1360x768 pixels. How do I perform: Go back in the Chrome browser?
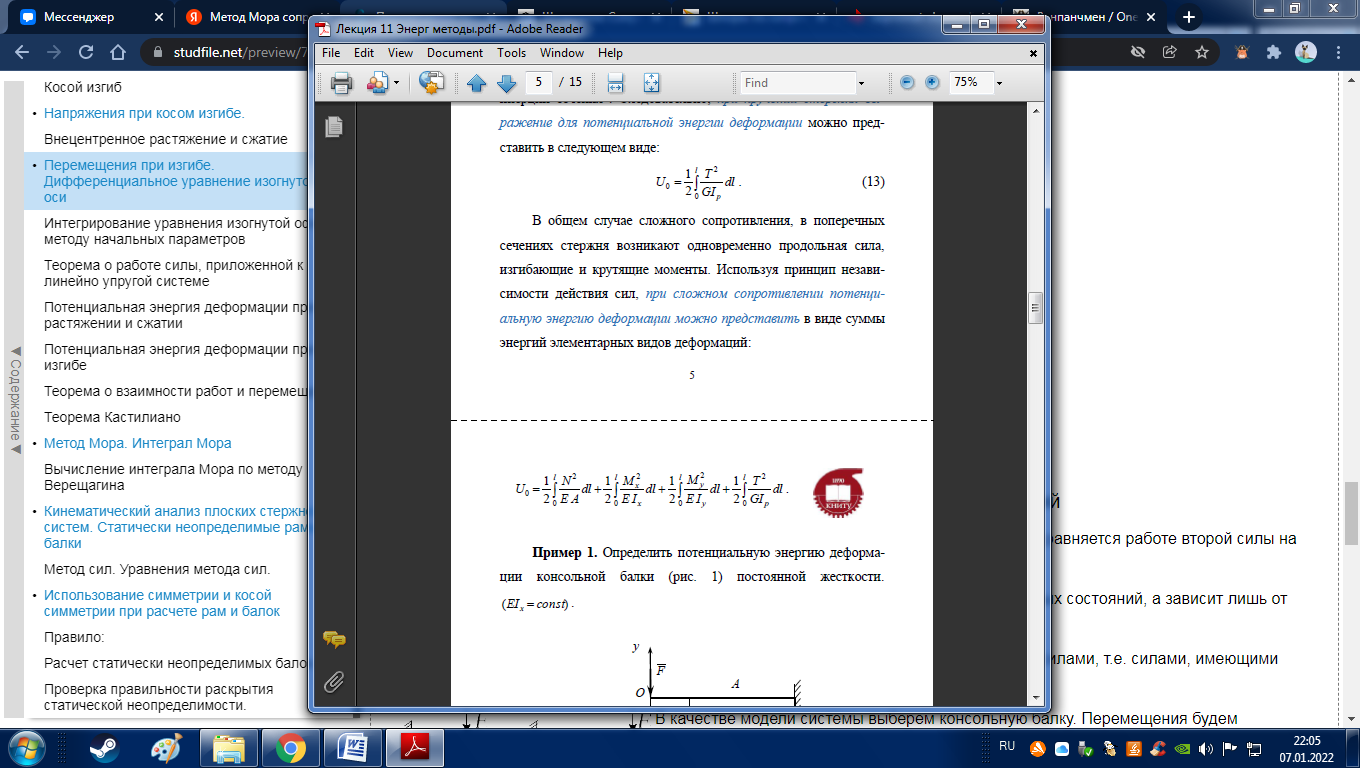pos(24,52)
